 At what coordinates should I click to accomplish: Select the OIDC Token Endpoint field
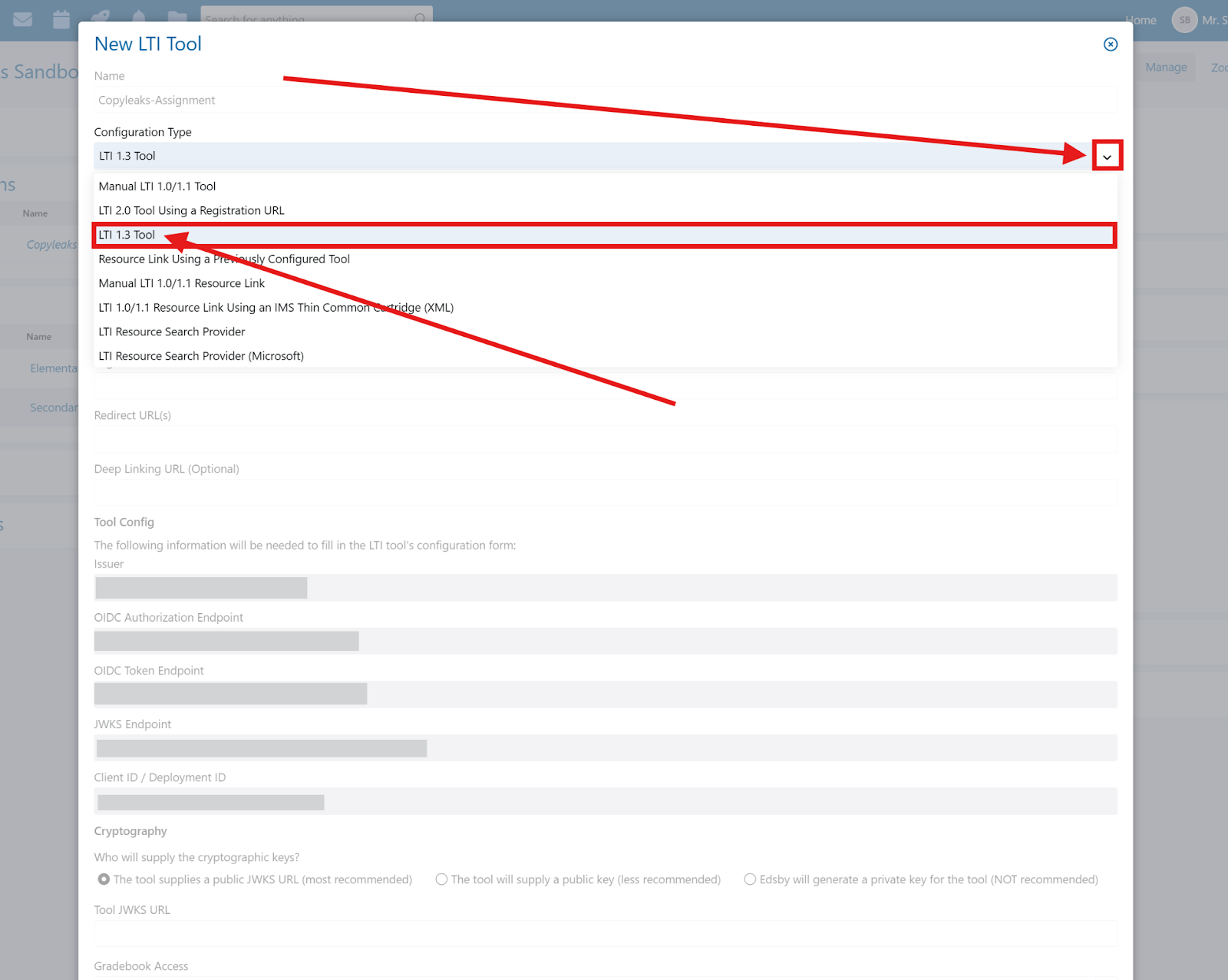[x=605, y=695]
